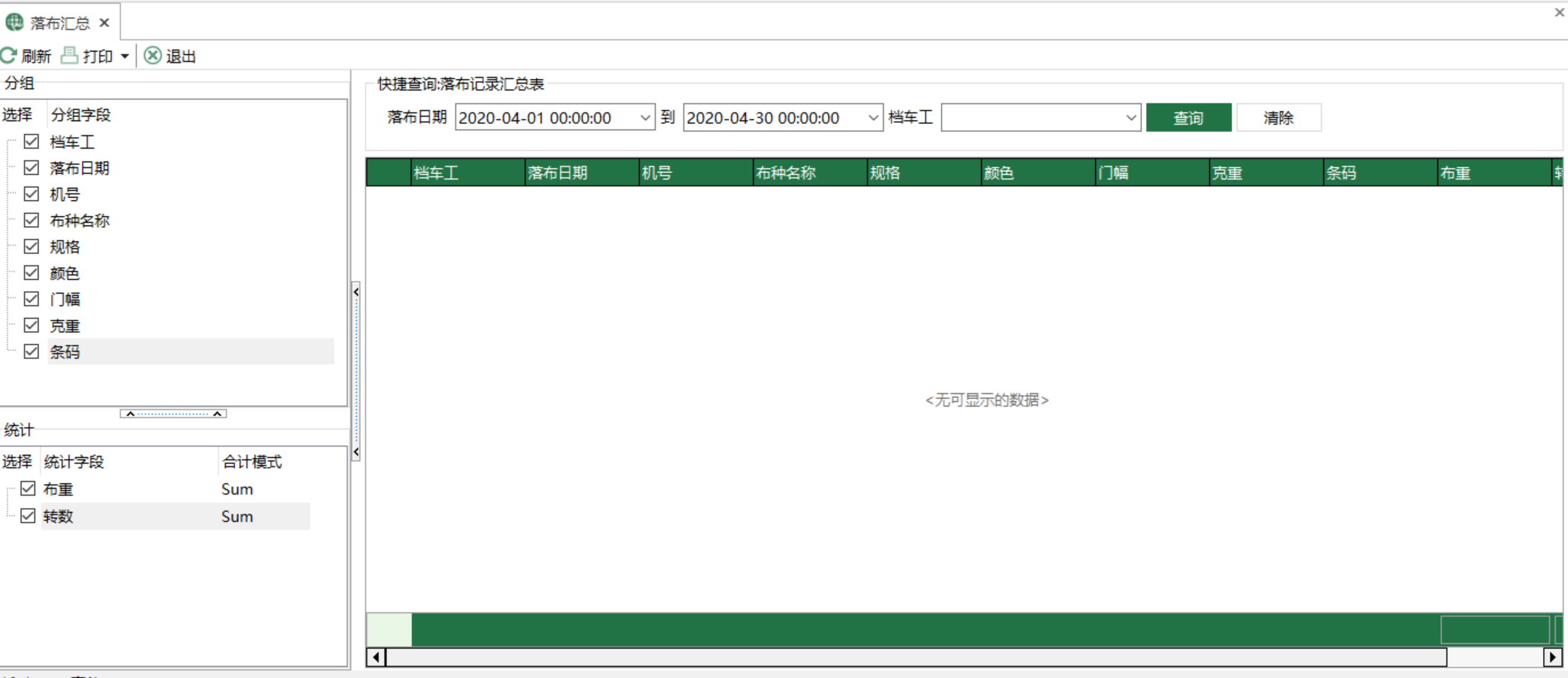This screenshot has height=678, width=1568.
Task: Open the end date dropdown 2020-04-30
Action: pos(873,118)
